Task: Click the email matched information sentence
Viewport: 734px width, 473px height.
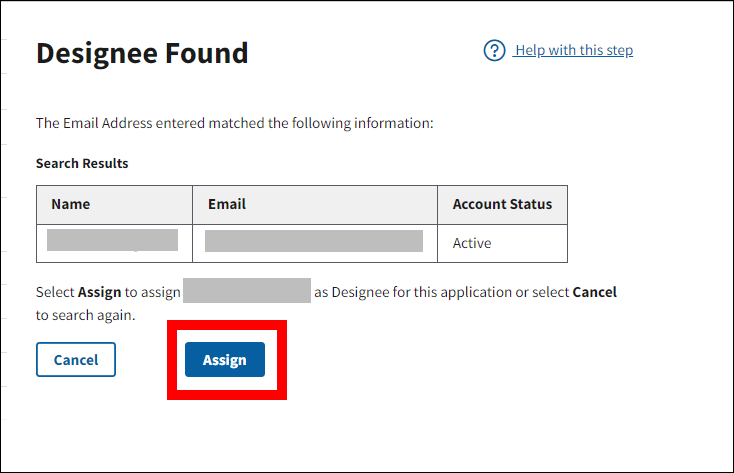Action: [234, 124]
